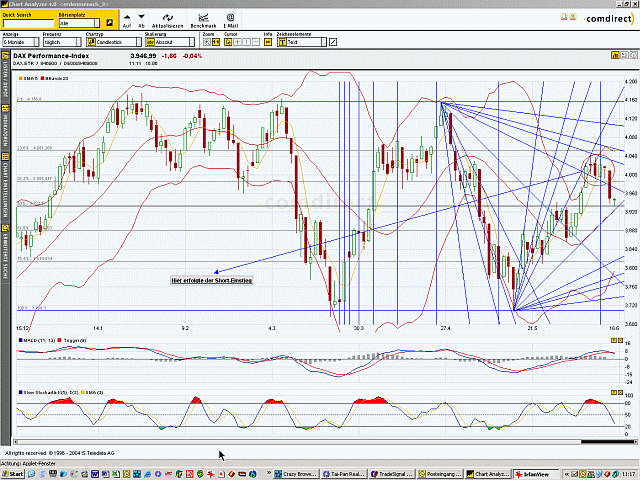Click first yellow button on MACD panel

[x=613, y=340]
